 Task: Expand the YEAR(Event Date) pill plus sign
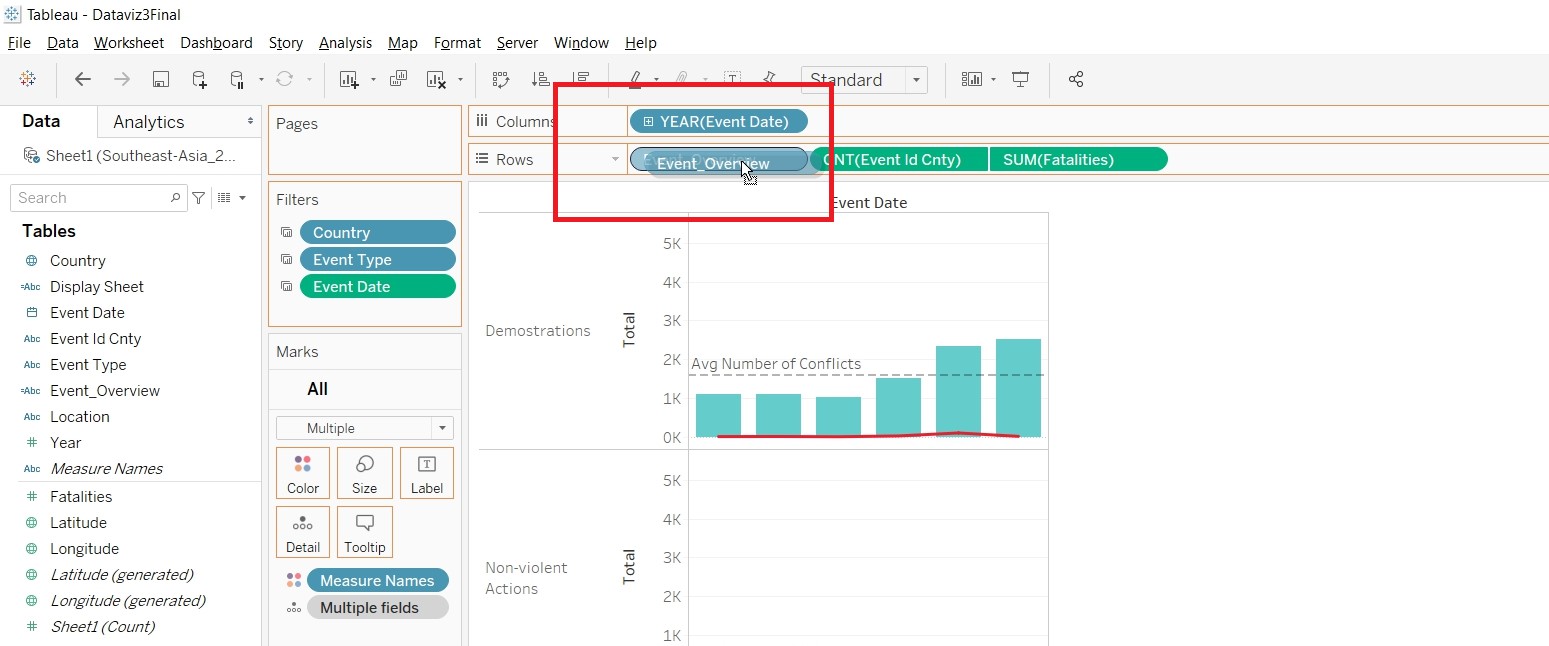[x=648, y=122]
